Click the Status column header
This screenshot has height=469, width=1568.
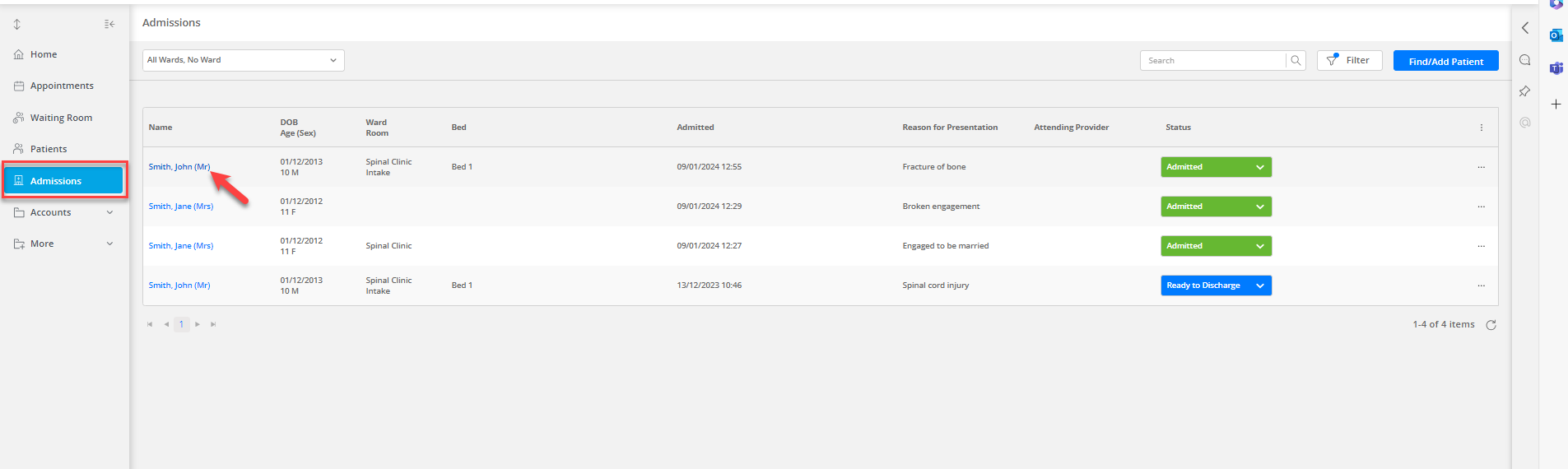(x=1178, y=128)
